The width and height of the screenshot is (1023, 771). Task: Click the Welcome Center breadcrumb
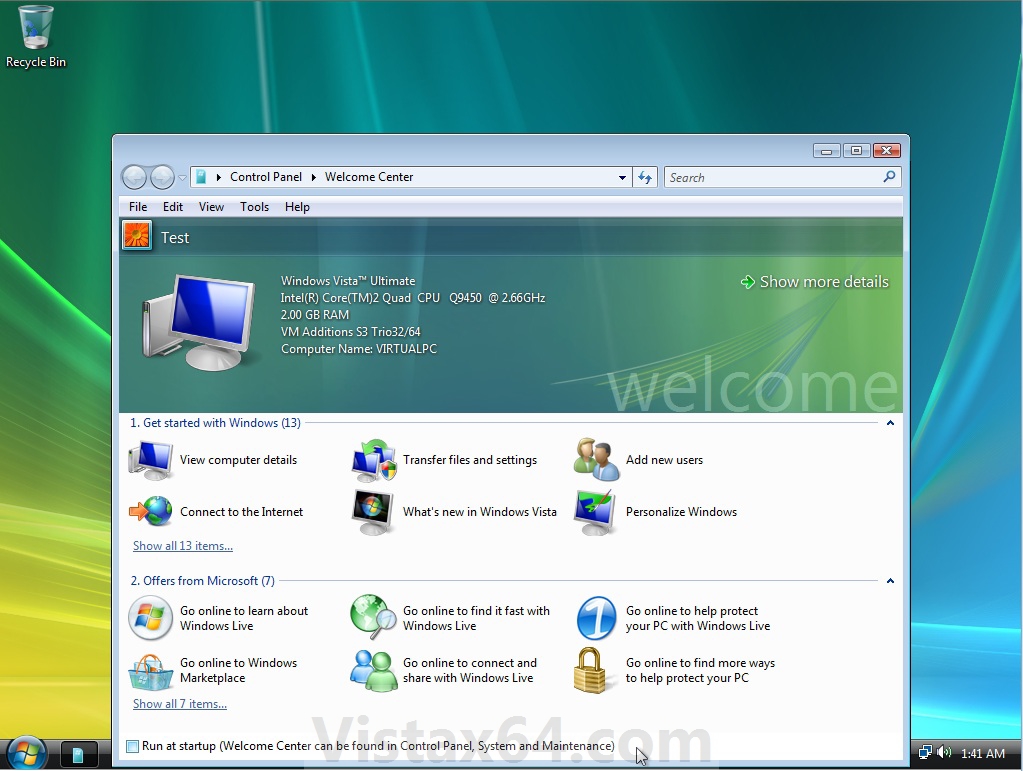pos(369,177)
